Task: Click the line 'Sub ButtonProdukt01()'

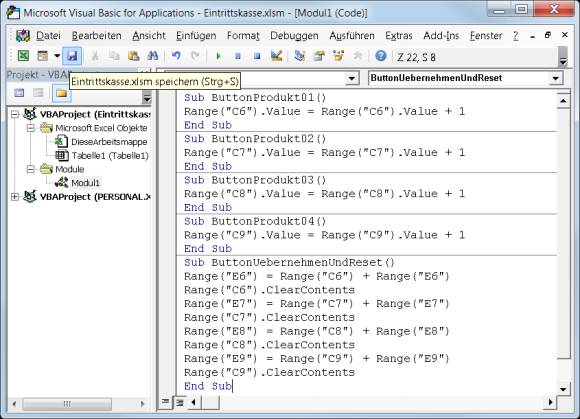Action: click(255, 98)
